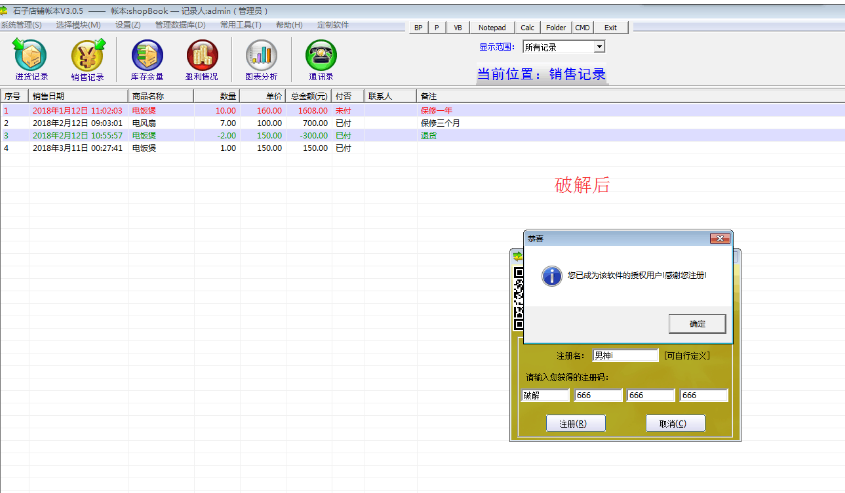This screenshot has width=845, height=493.
Task: Select the row dated 2018年1月12日 11:02:03
Action: pyautogui.click(x=422, y=110)
